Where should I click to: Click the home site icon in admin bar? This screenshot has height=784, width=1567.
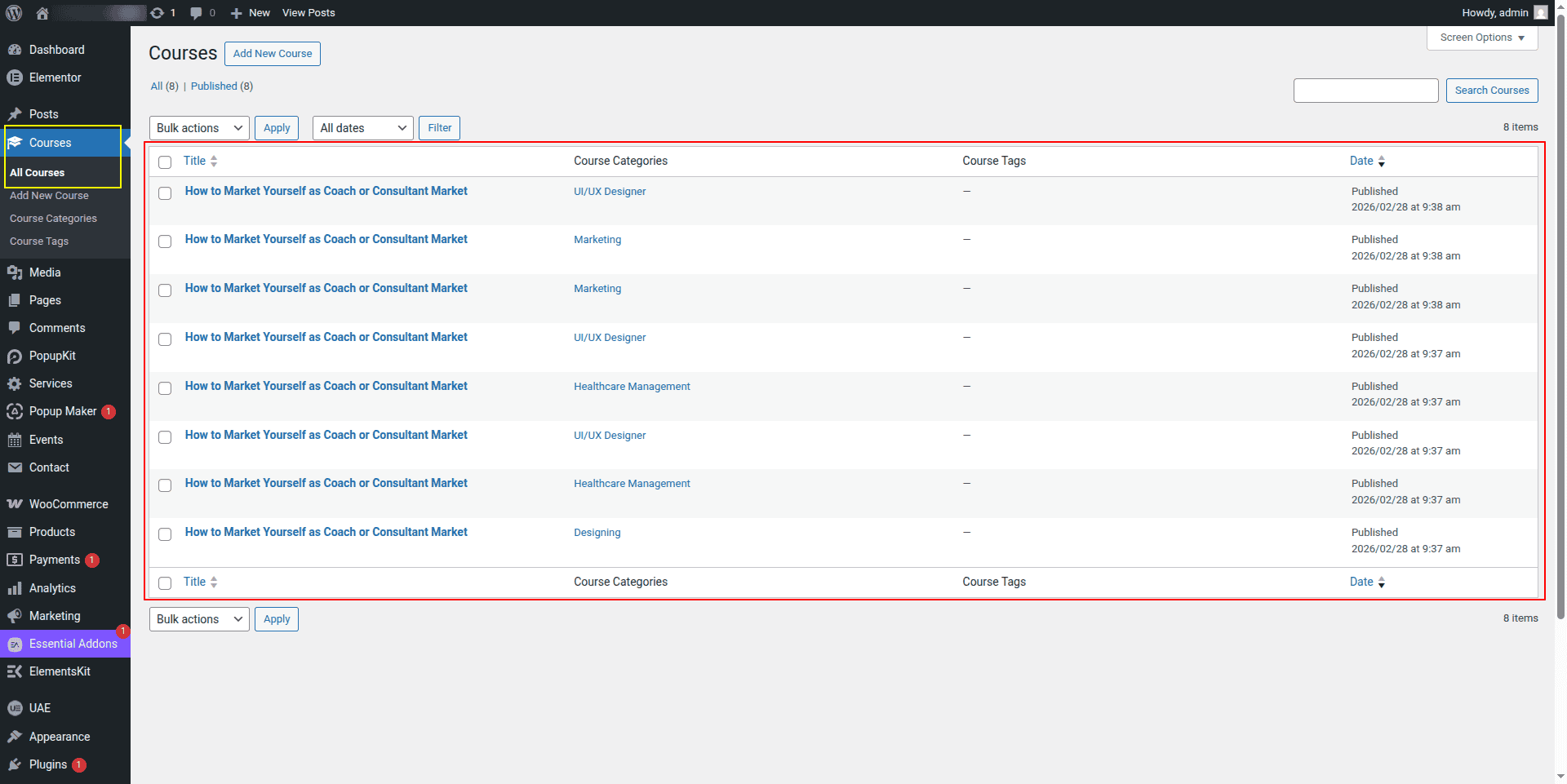click(x=42, y=13)
